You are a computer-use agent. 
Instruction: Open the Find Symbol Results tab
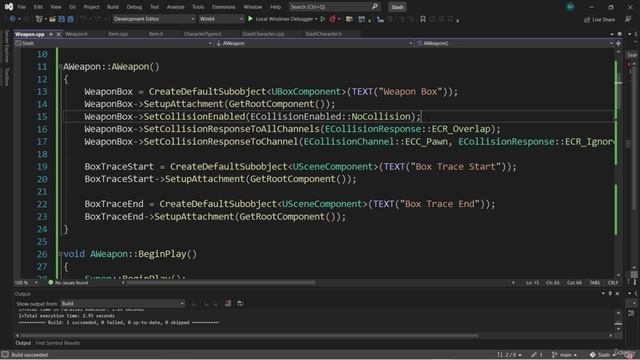coord(58,343)
